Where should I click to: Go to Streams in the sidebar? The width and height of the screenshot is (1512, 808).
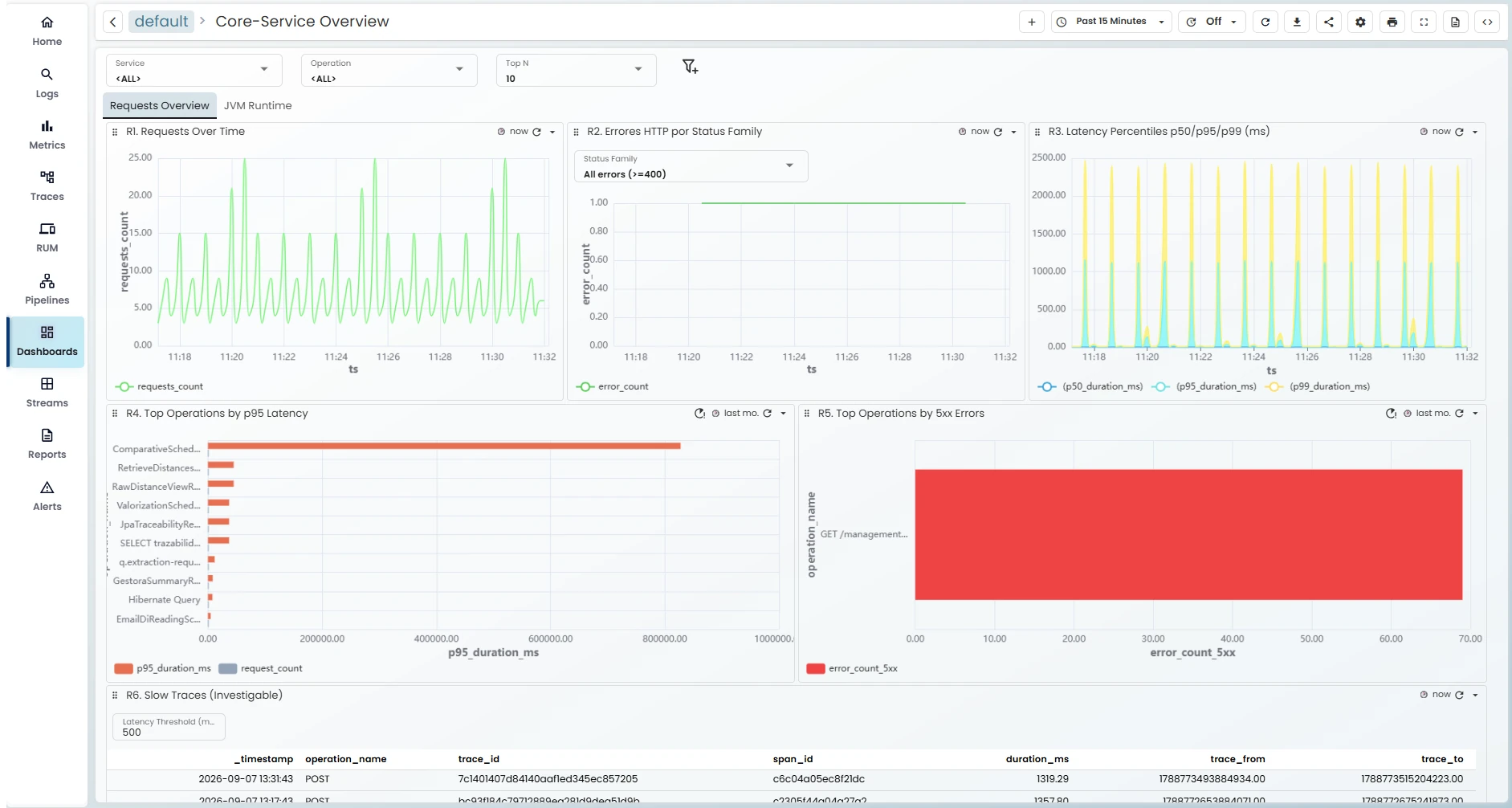[x=47, y=392]
